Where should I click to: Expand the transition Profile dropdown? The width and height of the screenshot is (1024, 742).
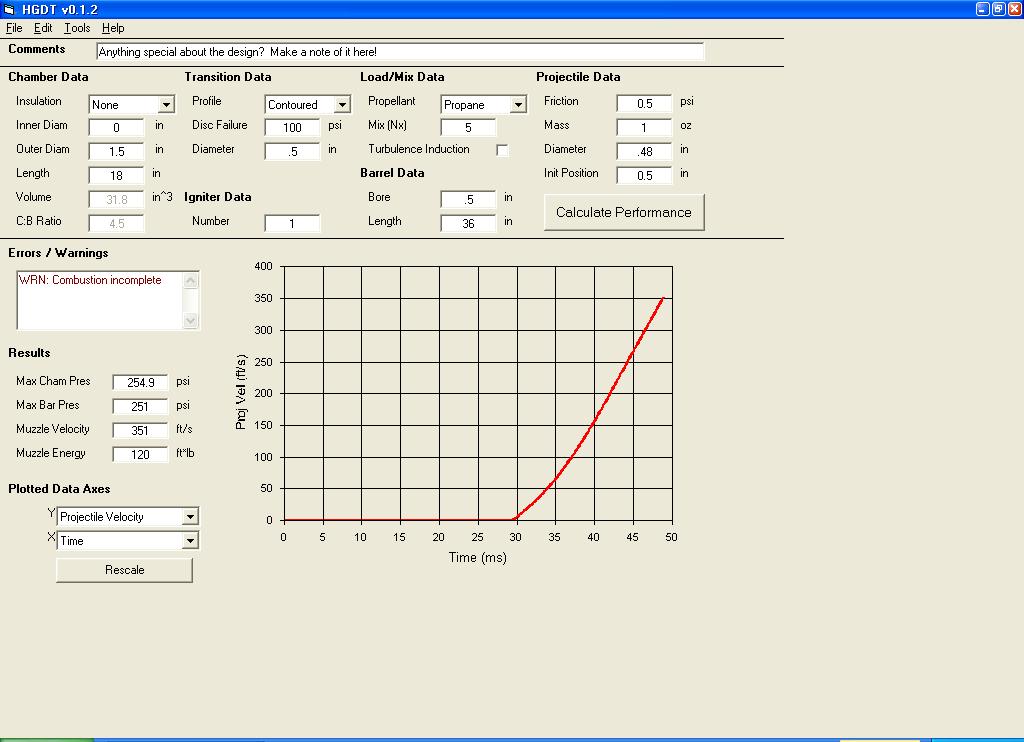(342, 105)
